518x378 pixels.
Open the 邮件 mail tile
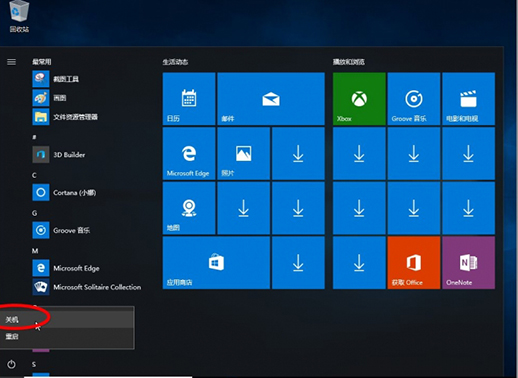[x=271, y=99]
